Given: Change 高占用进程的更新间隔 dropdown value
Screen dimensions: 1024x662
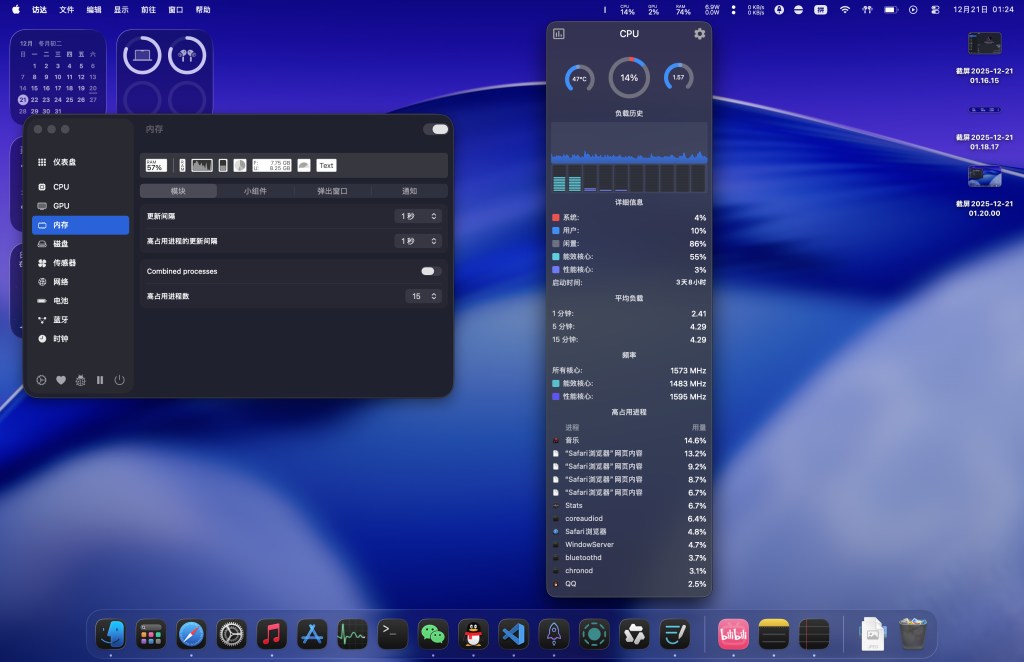Looking at the screenshot, I should point(418,241).
